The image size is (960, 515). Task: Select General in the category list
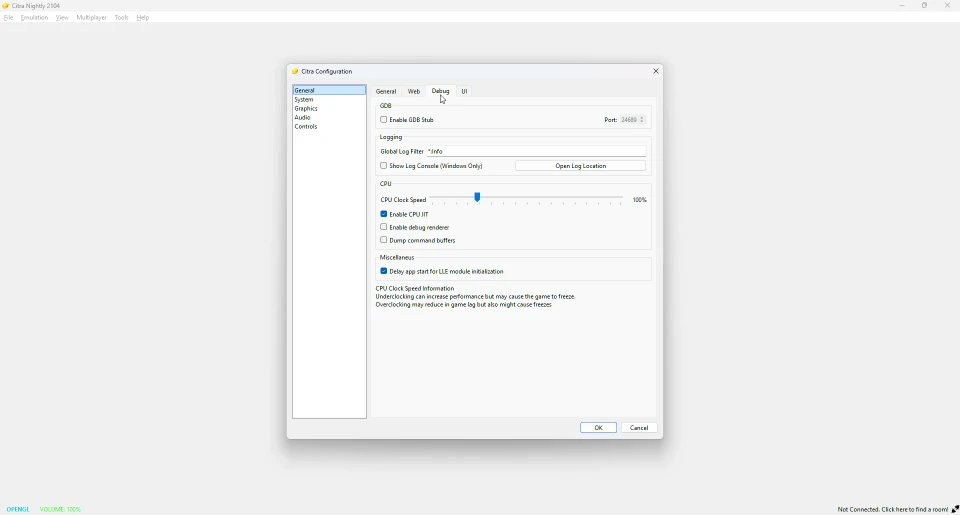[329, 90]
